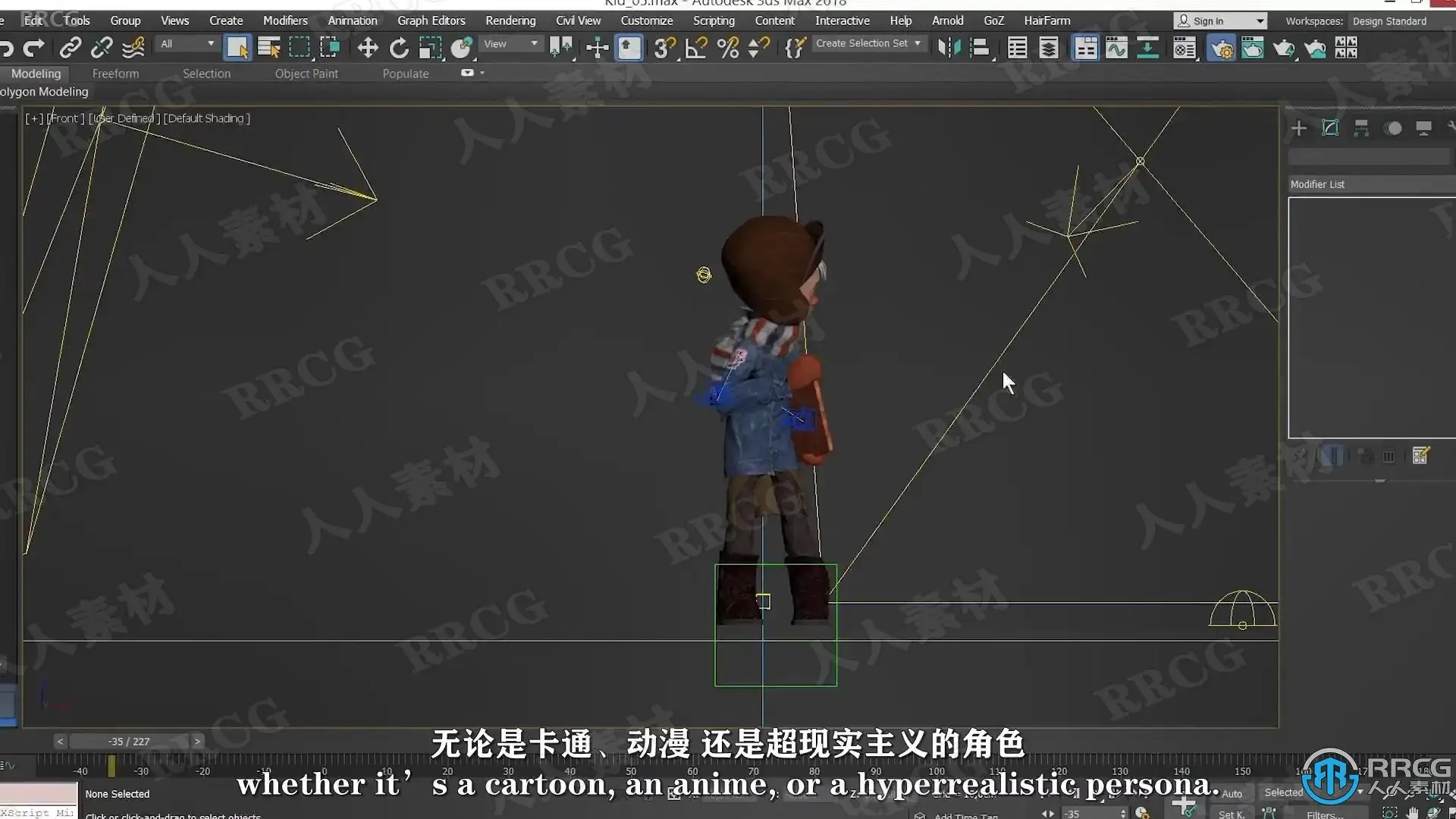Open the Graph Editors menu
Viewport: 1456px width, 819px height.
(x=431, y=20)
